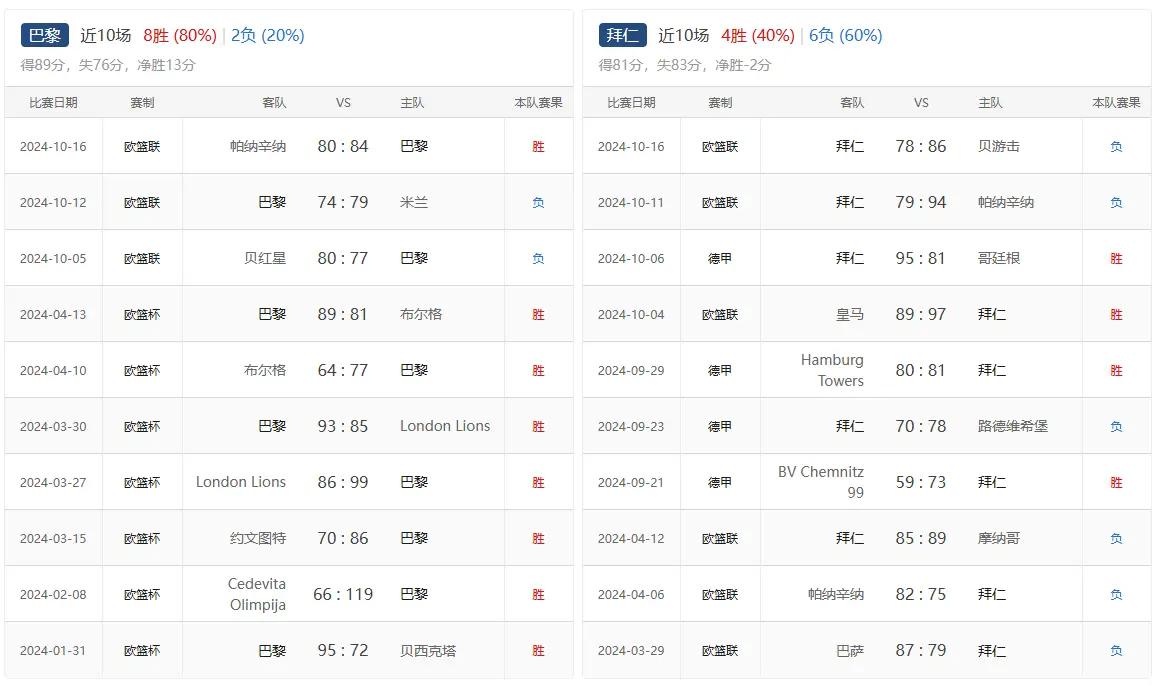Select home team 摩纳哥
This screenshot has width=1157, height=686.
(x=998, y=538)
